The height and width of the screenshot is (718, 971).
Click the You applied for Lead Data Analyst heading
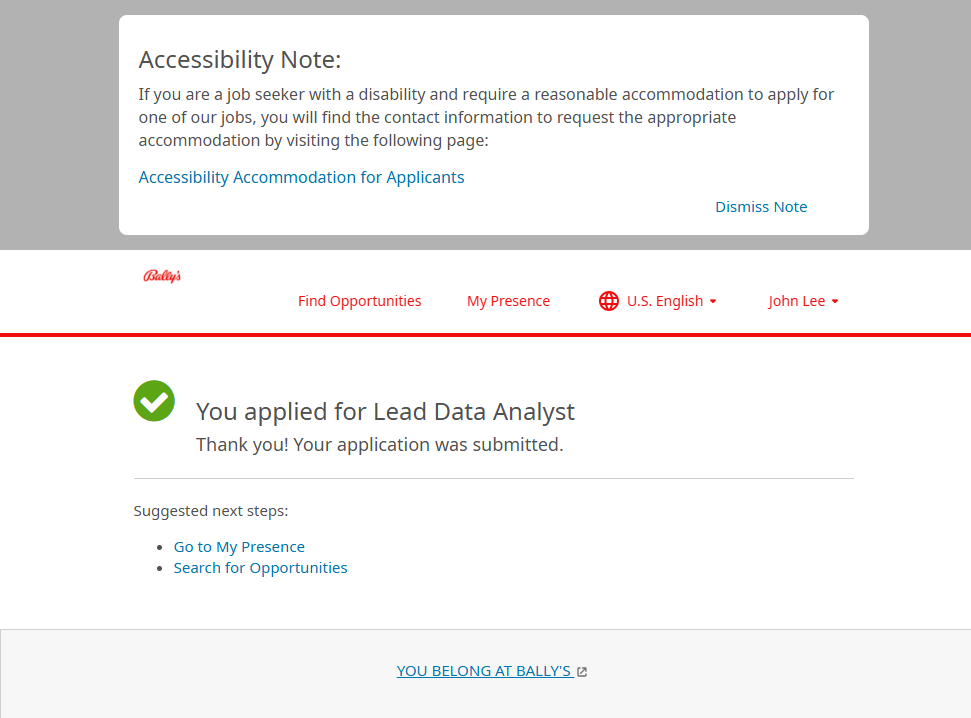click(385, 411)
